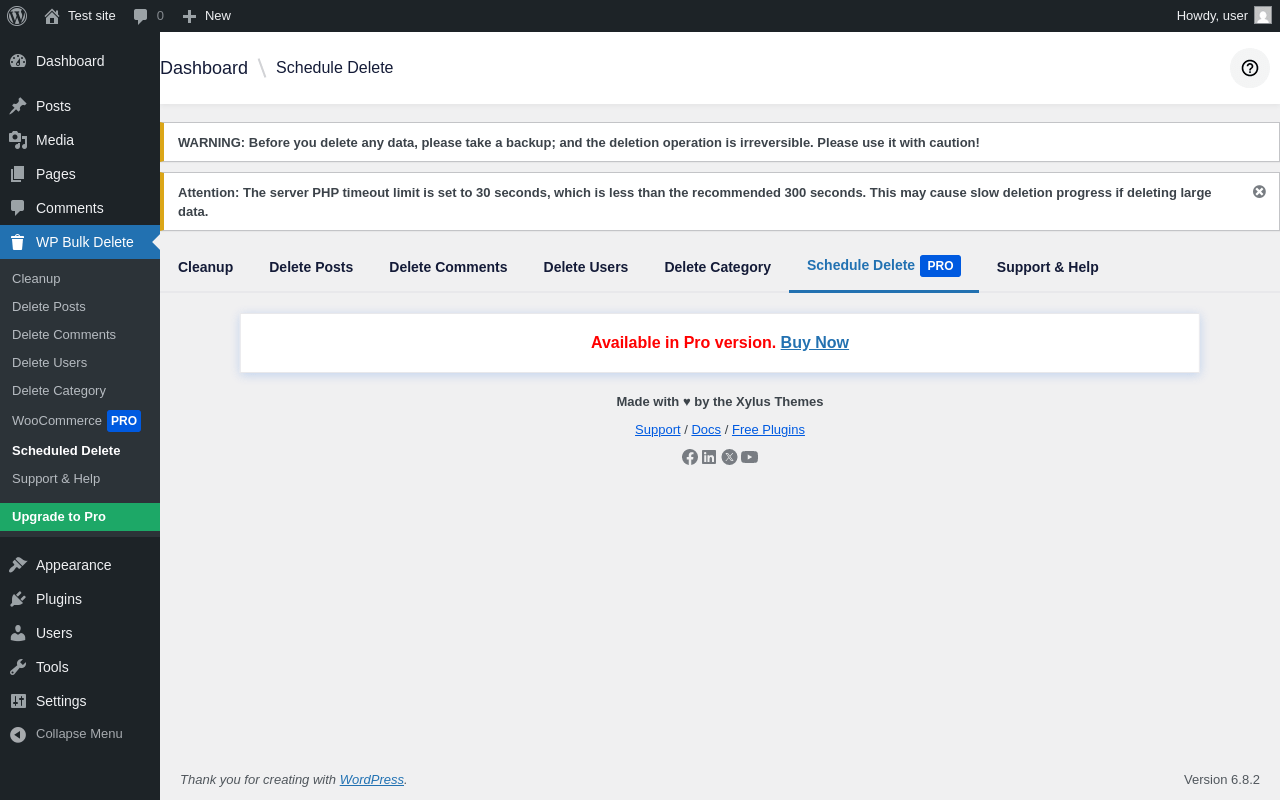Image resolution: width=1280 pixels, height=800 pixels.
Task: Open the Facebook social icon
Action: pos(690,457)
